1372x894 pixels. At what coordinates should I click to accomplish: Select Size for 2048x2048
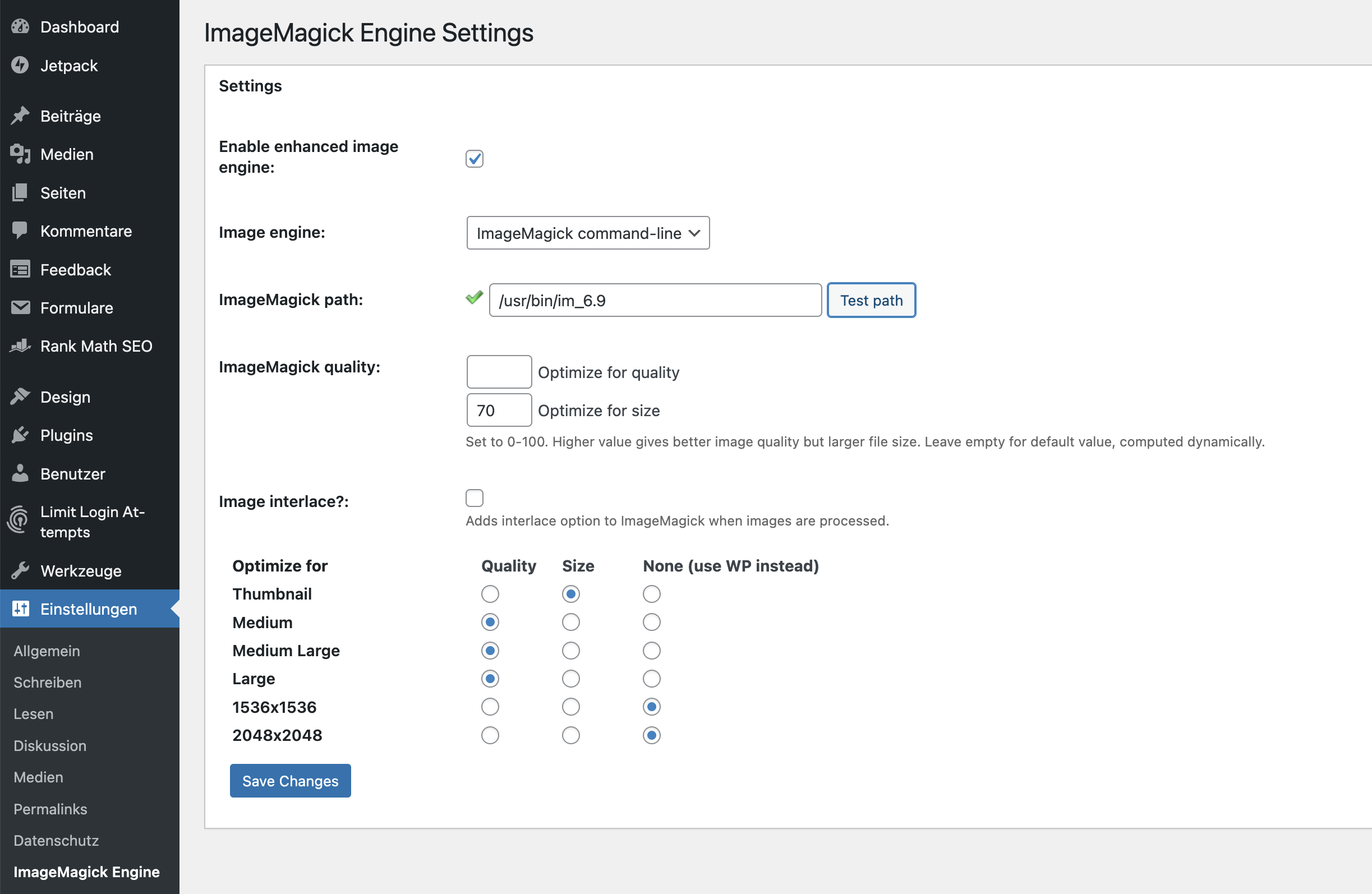[x=570, y=735]
